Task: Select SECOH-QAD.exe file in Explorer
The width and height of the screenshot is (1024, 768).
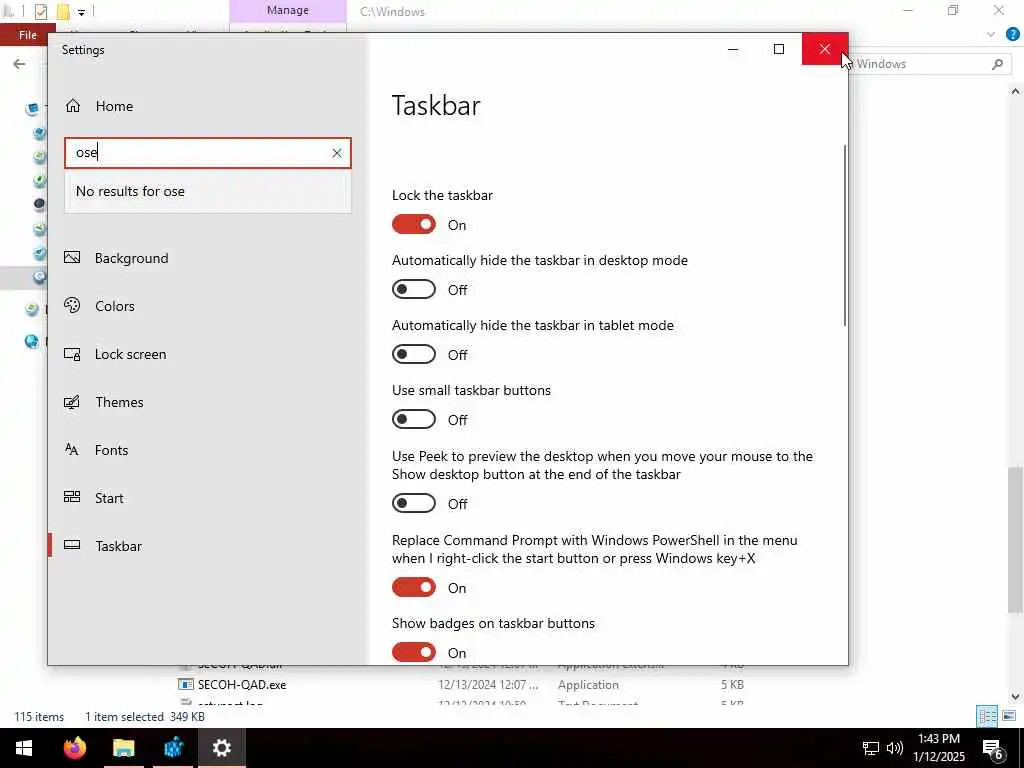Action: click(242, 684)
